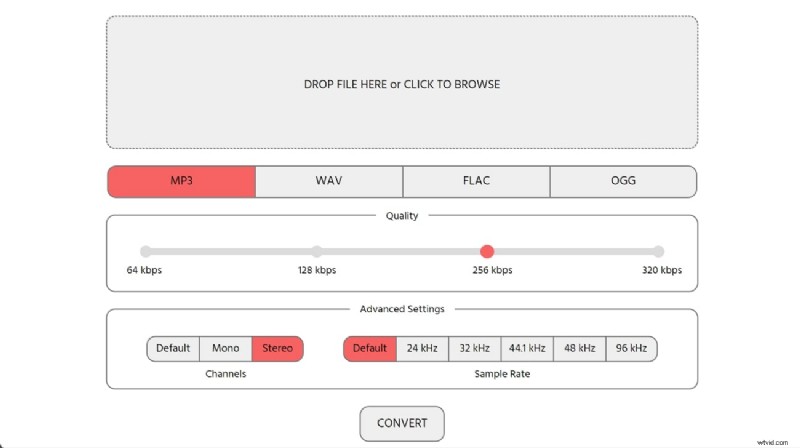
Task: Click the '256 kbps' label
Action: [x=492, y=270]
